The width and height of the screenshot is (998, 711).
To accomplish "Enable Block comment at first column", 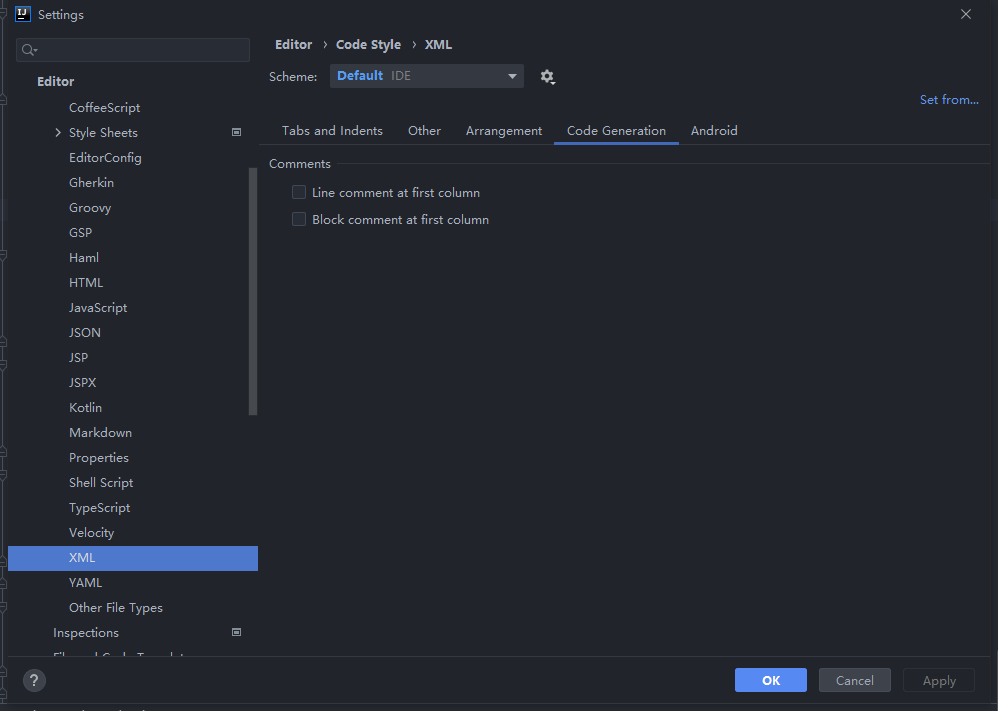I will [x=299, y=219].
